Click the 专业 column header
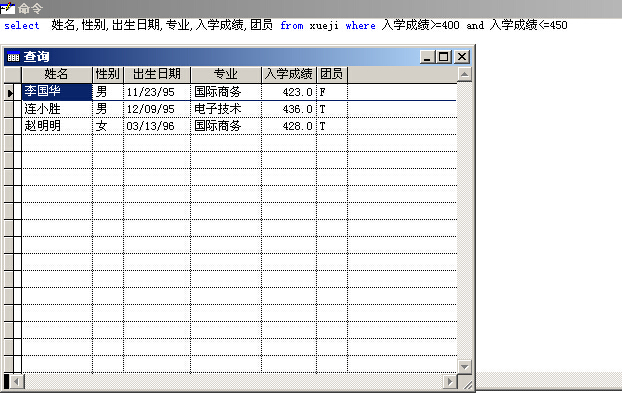This screenshot has height=395, width=622. click(226, 74)
